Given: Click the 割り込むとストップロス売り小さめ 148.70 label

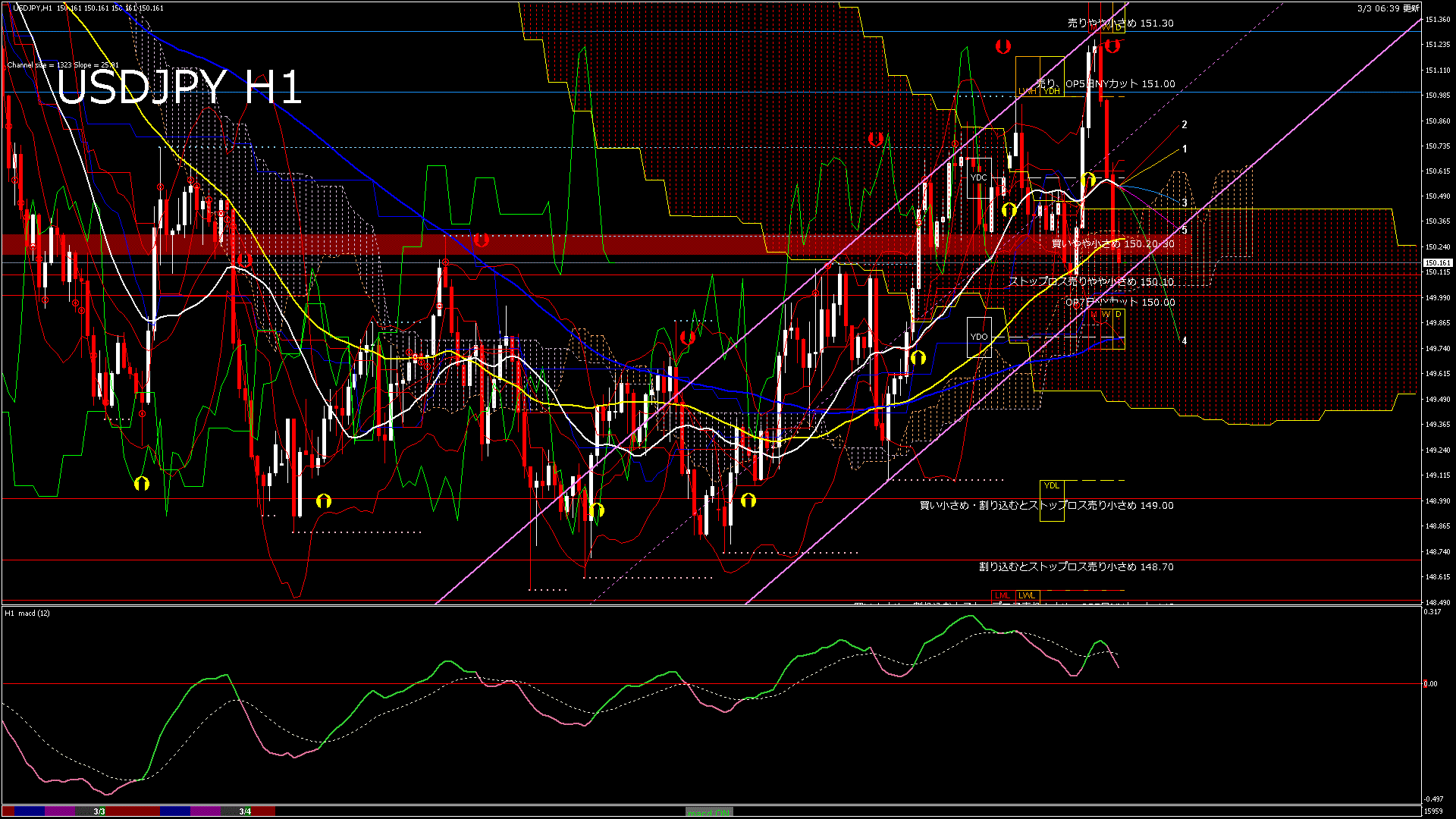Looking at the screenshot, I should 1076,567.
